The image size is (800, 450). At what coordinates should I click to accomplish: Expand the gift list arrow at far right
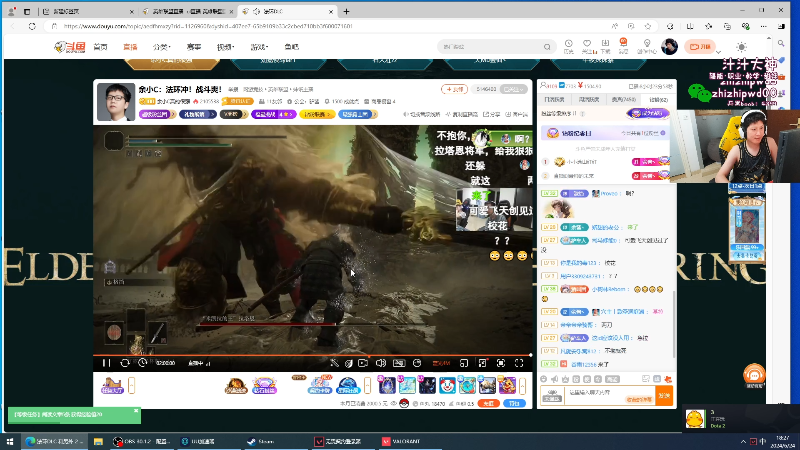(x=522, y=386)
